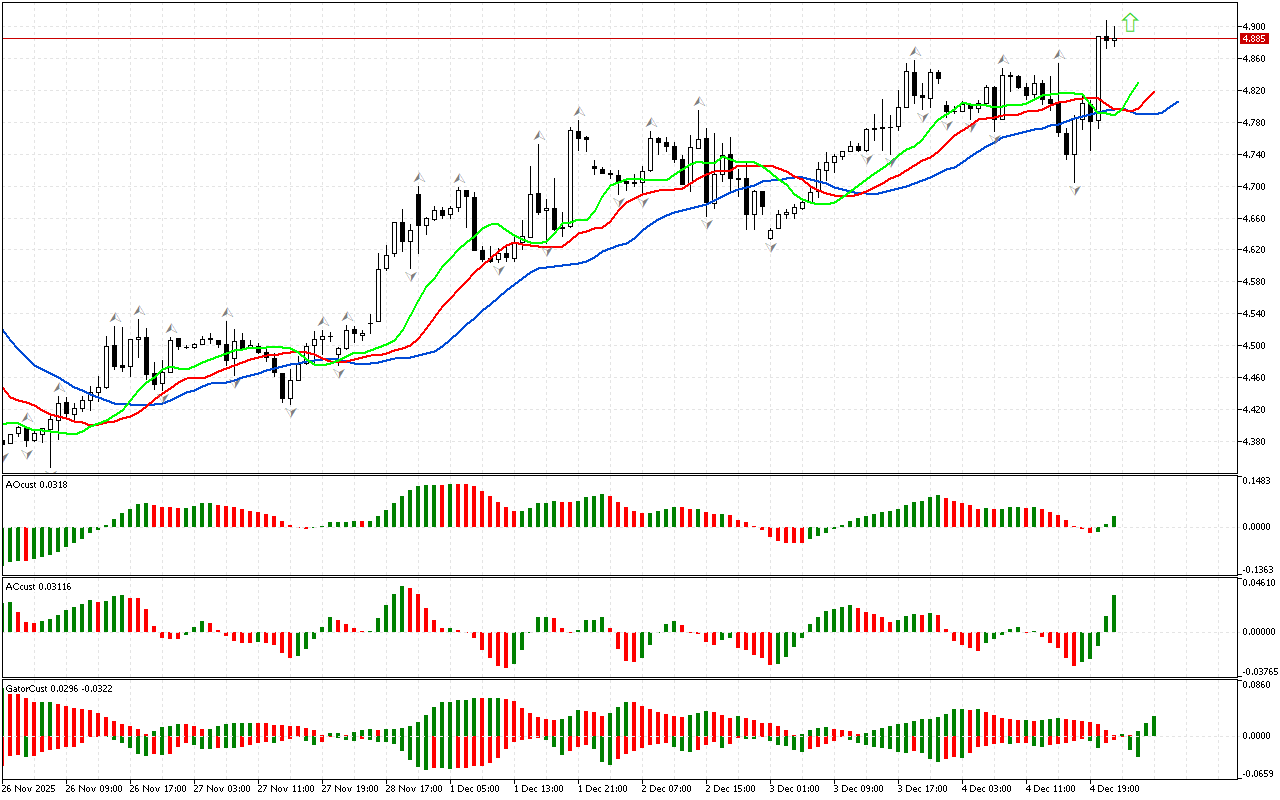Image resolution: width=1280 pixels, height=800 pixels.
Task: Click the AOcust 0.0318 indicator label
Action: point(37,485)
